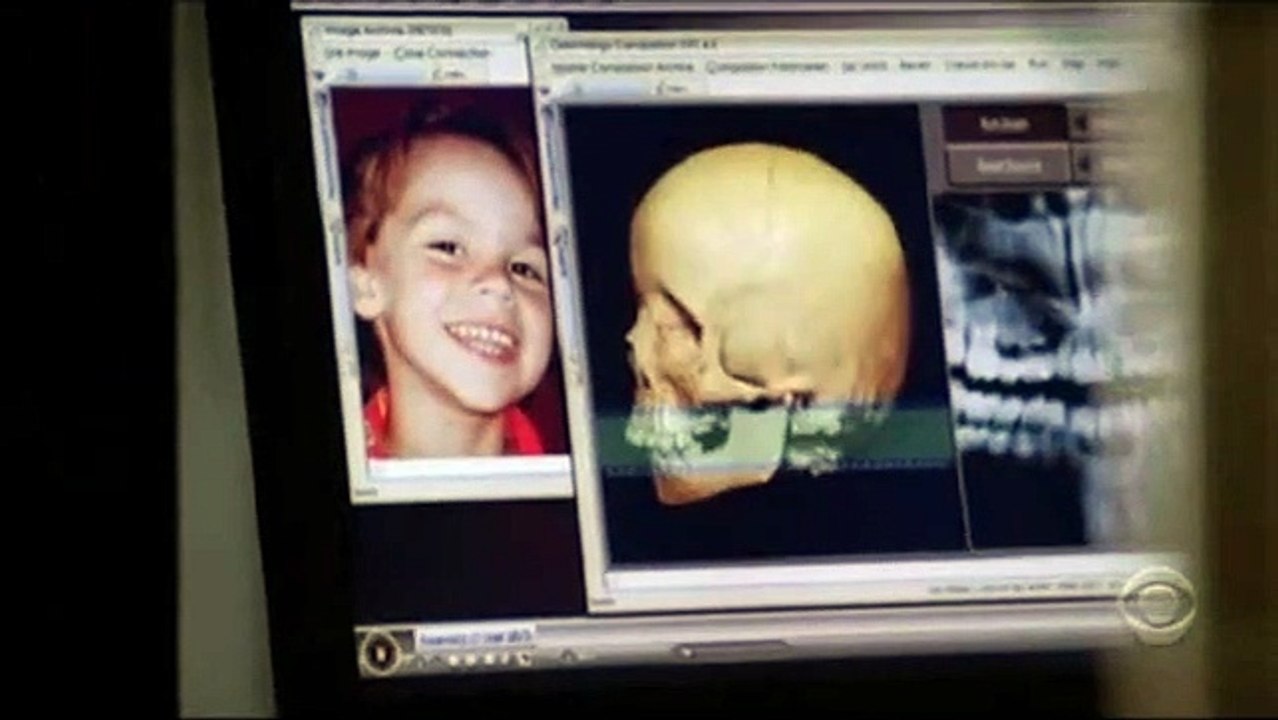Select the child's photo in Image Archive window
The image size is (1278, 720).
coord(450,273)
